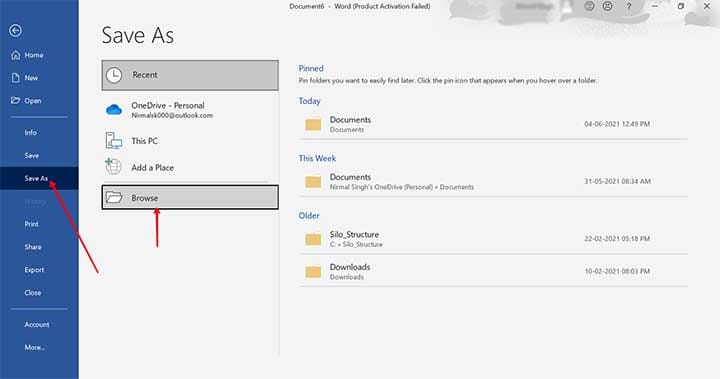720x379 pixels.
Task: Click the Add a Place globe icon
Action: [113, 166]
